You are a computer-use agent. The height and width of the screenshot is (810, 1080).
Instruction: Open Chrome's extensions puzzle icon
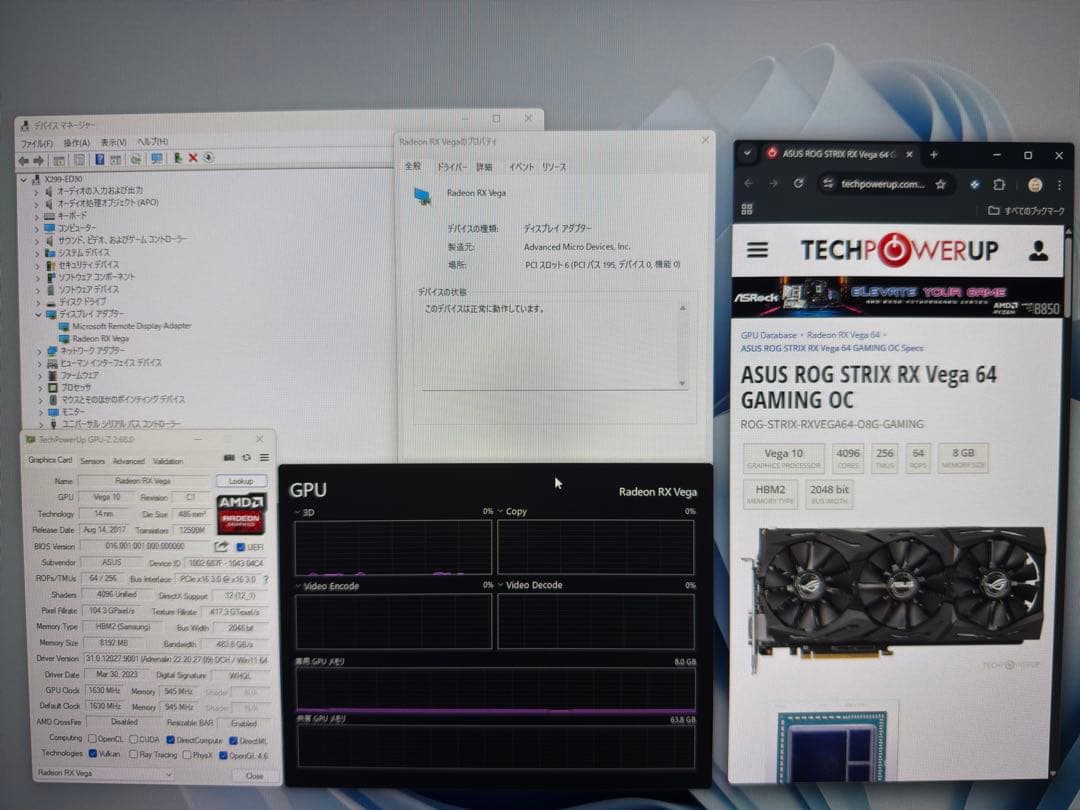point(997,185)
